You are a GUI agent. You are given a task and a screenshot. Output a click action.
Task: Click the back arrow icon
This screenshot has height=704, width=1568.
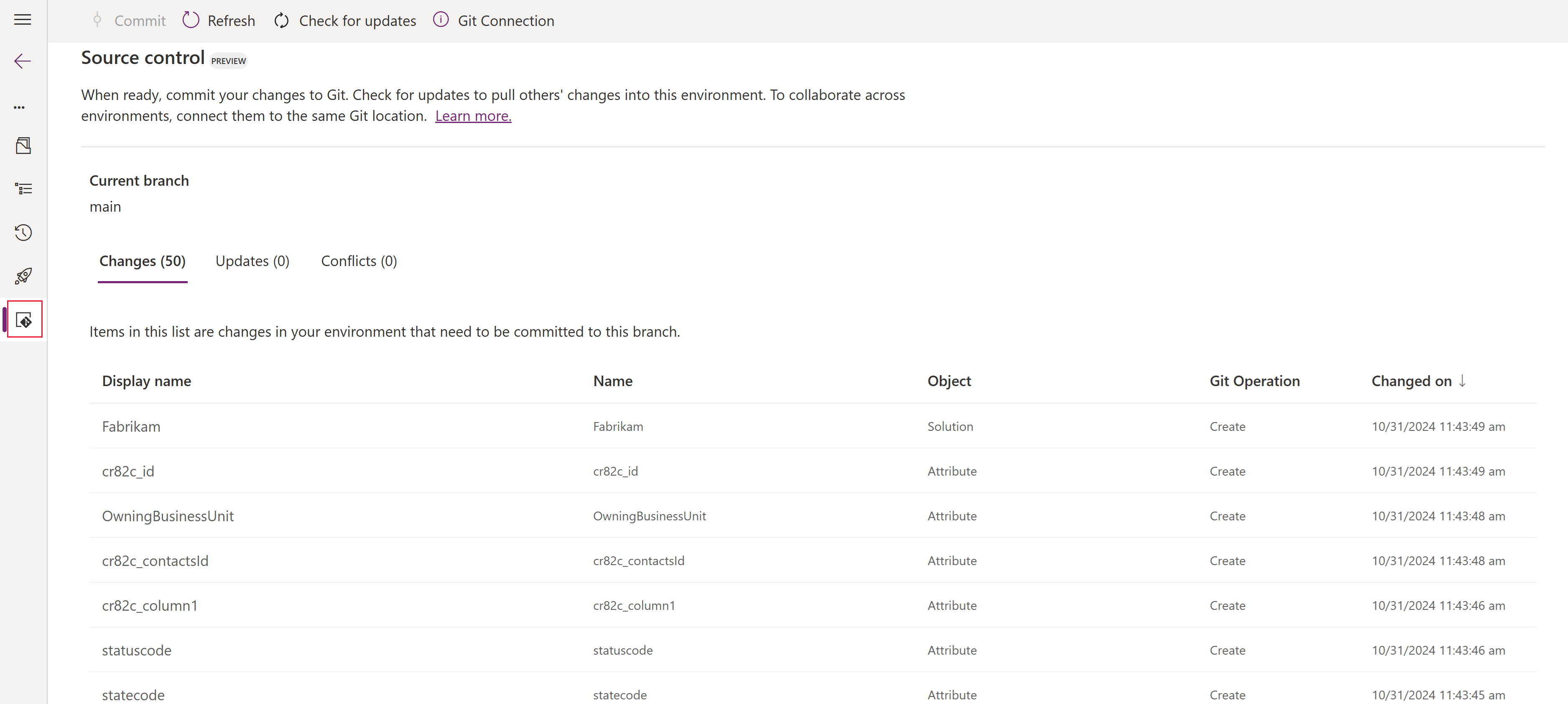23,61
